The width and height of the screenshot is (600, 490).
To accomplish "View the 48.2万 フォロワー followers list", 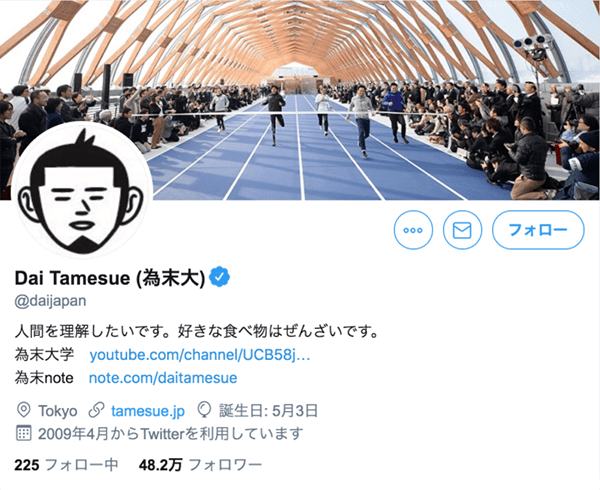I will pos(201,465).
